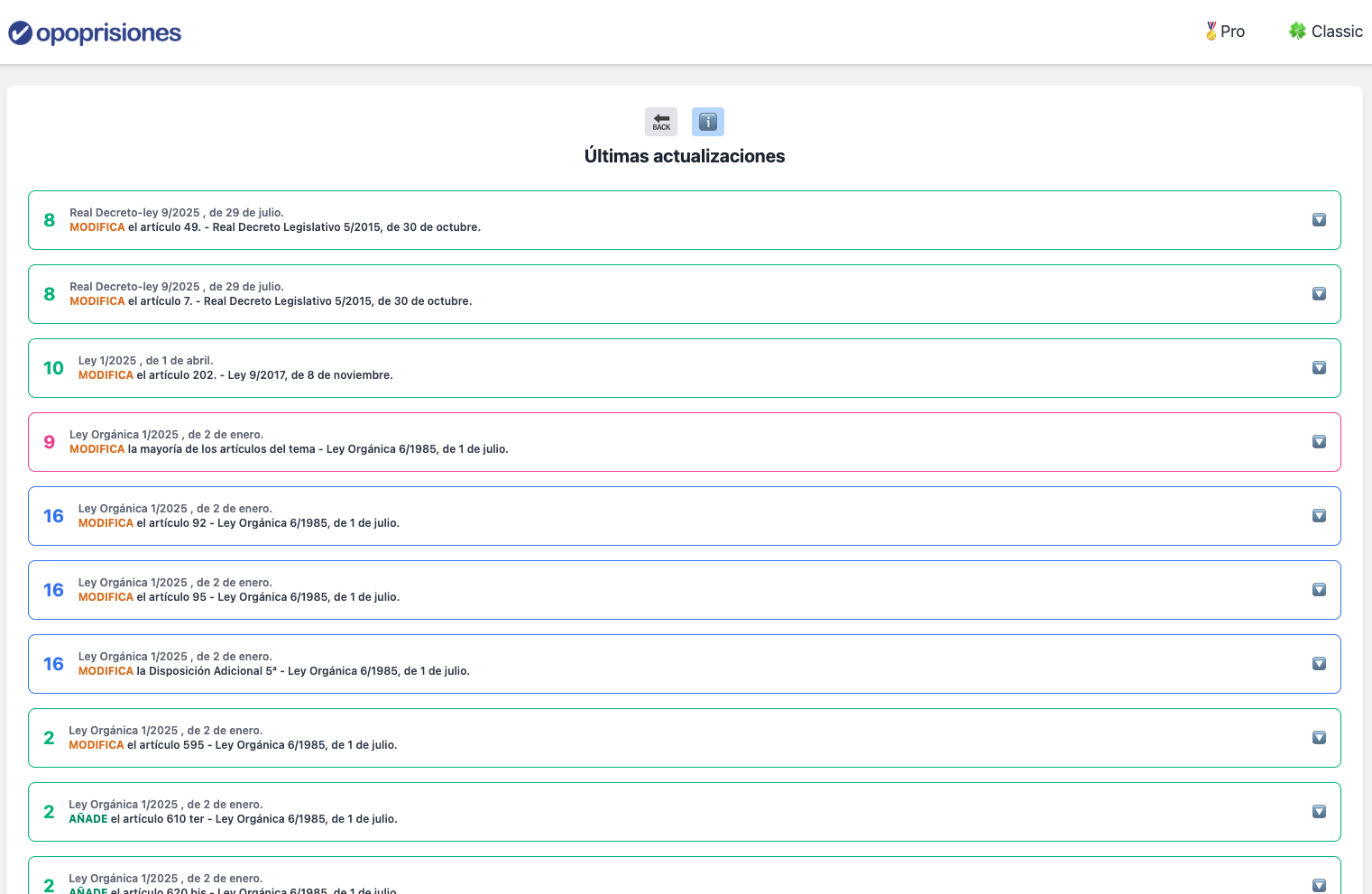Click the AÑADE artículo 610 ter text
Image resolution: width=1372 pixels, height=894 pixels.
point(233,819)
